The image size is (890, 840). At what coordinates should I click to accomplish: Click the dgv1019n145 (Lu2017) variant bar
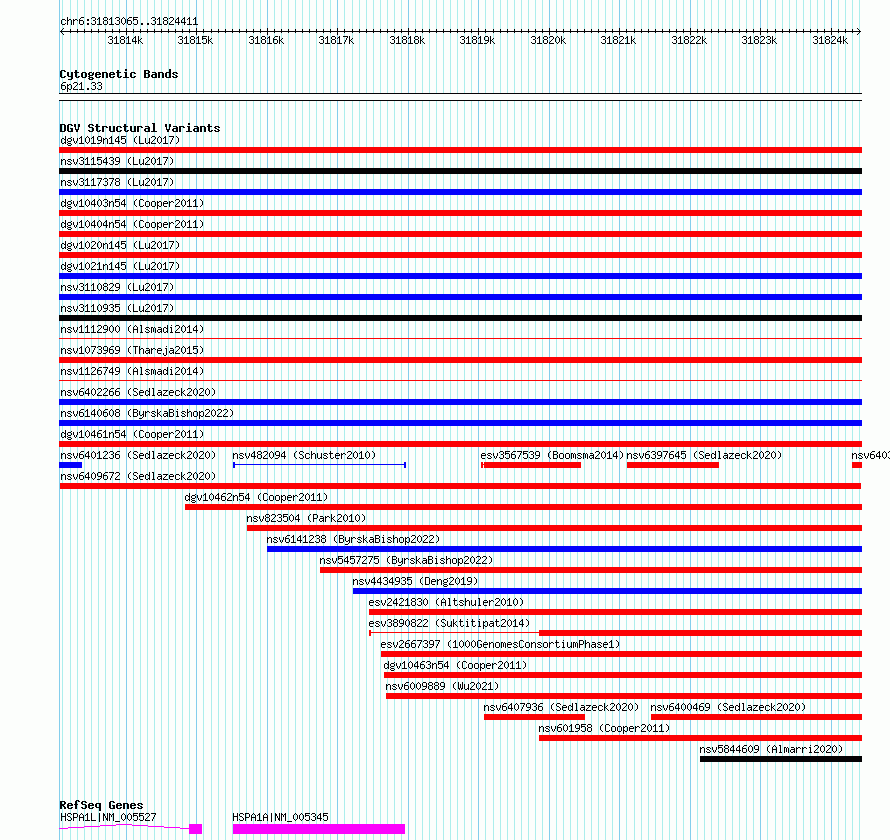[x=460, y=150]
